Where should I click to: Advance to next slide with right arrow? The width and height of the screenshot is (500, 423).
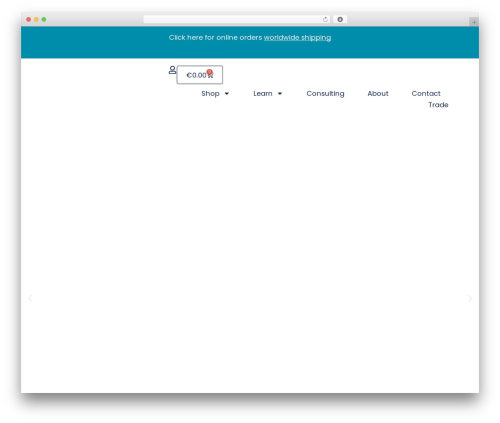(x=470, y=298)
